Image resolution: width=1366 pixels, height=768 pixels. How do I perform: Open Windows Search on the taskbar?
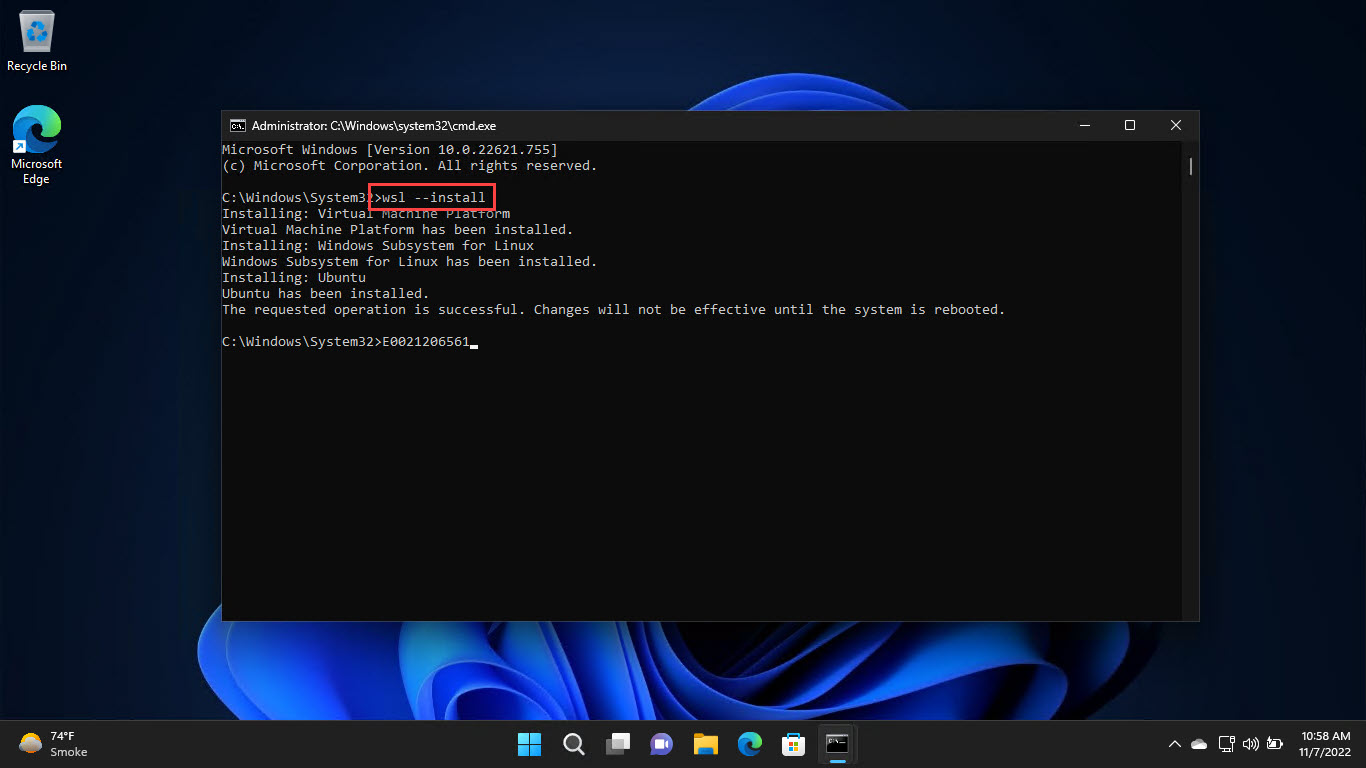[573, 744]
